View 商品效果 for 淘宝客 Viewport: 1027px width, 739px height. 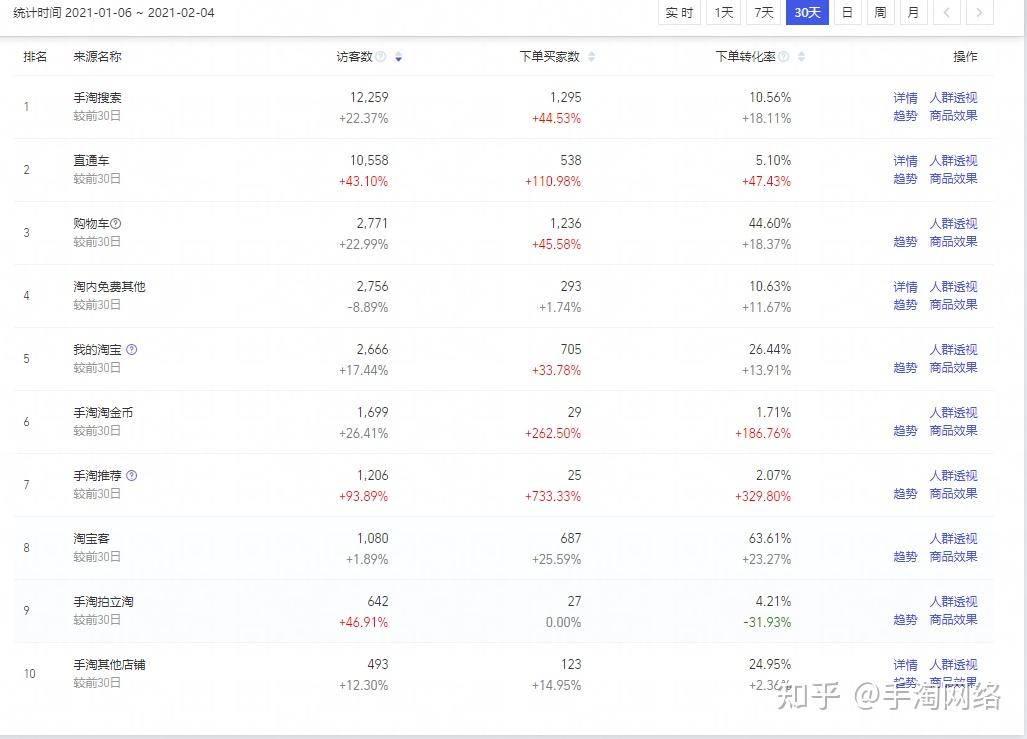click(x=953, y=556)
